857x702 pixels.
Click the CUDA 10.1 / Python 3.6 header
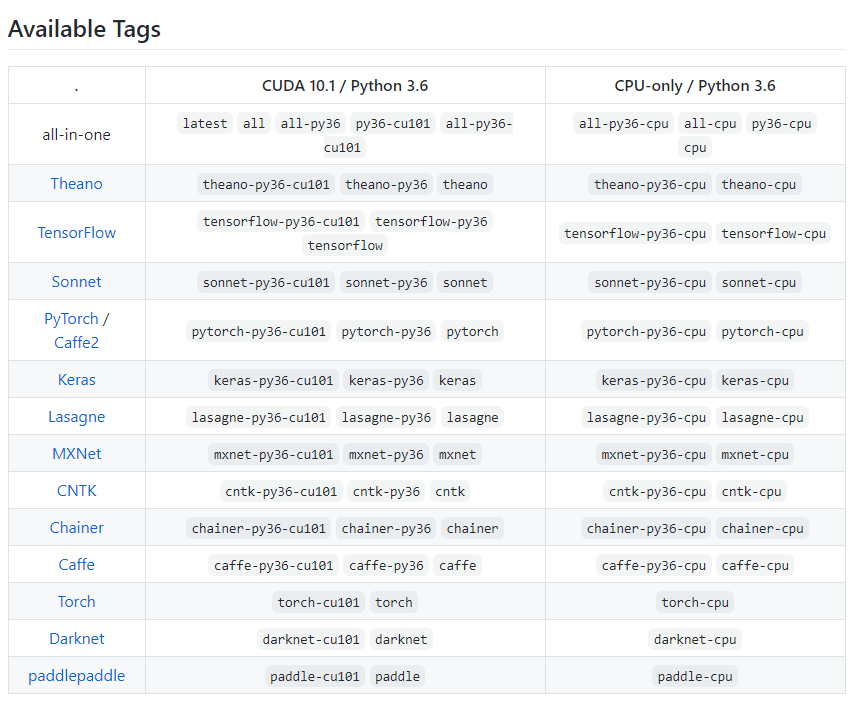(x=345, y=86)
